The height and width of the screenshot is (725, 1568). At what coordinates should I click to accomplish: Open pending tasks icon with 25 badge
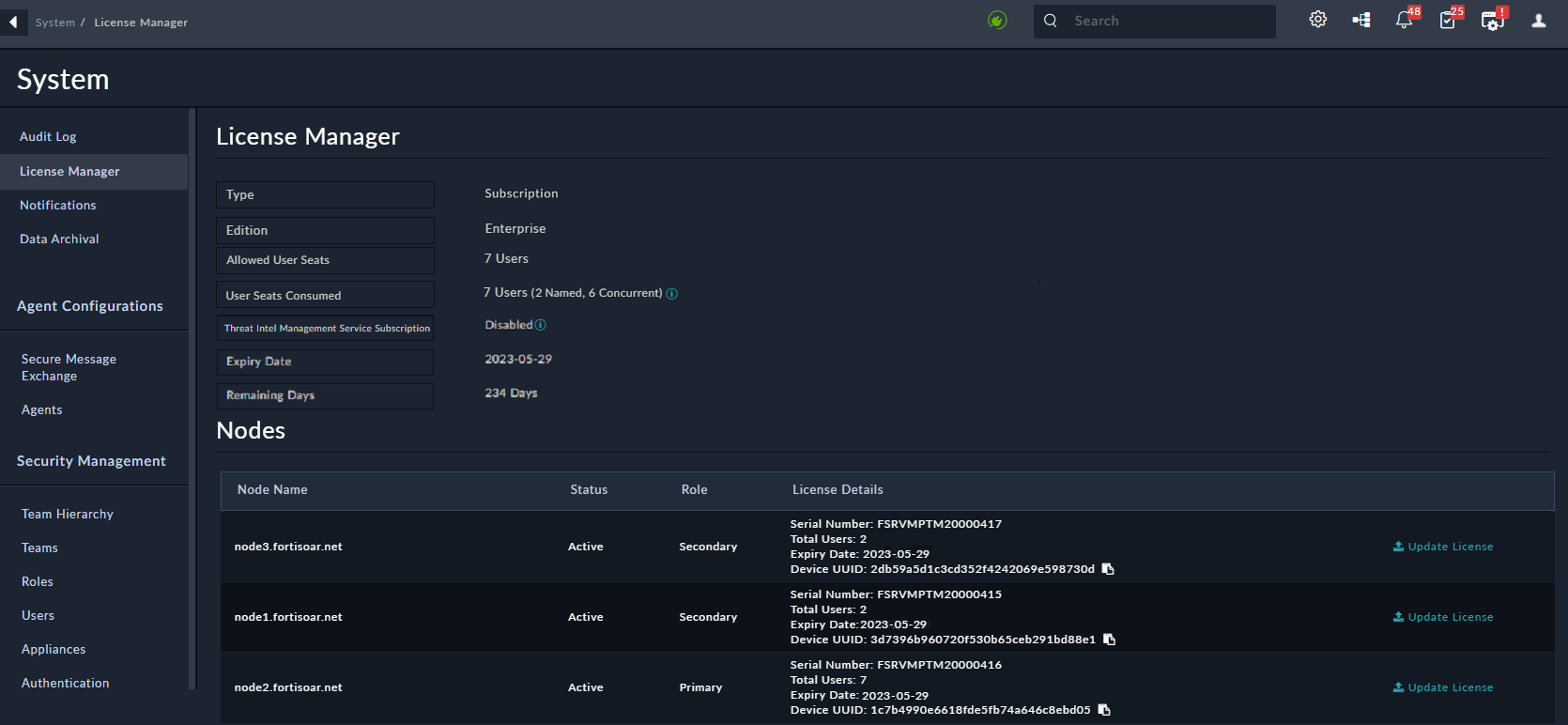[x=1450, y=19]
